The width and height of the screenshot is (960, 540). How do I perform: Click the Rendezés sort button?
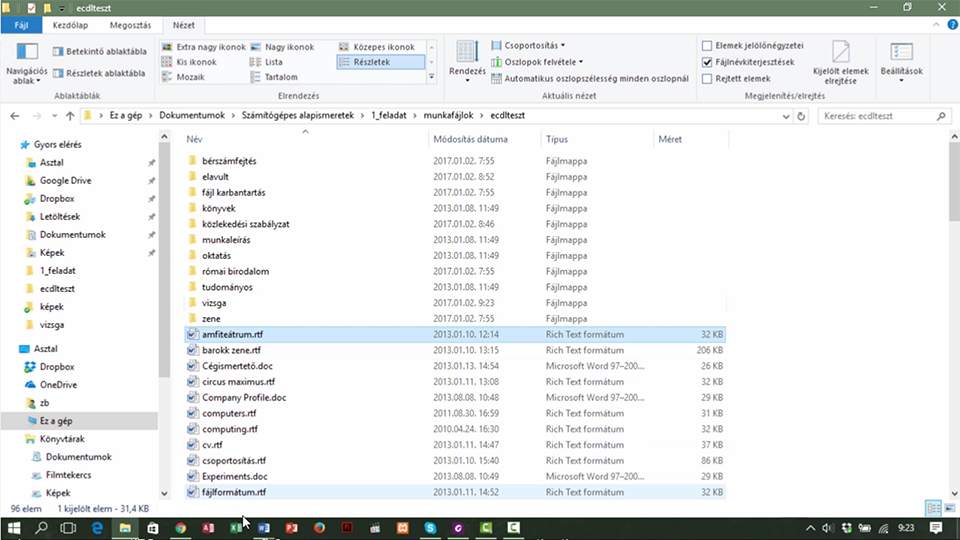point(467,62)
